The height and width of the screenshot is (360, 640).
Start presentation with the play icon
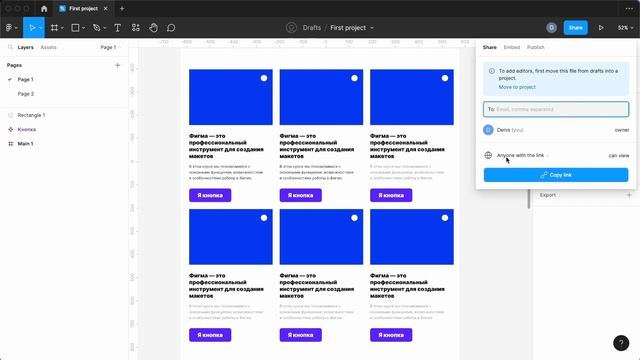click(601, 28)
